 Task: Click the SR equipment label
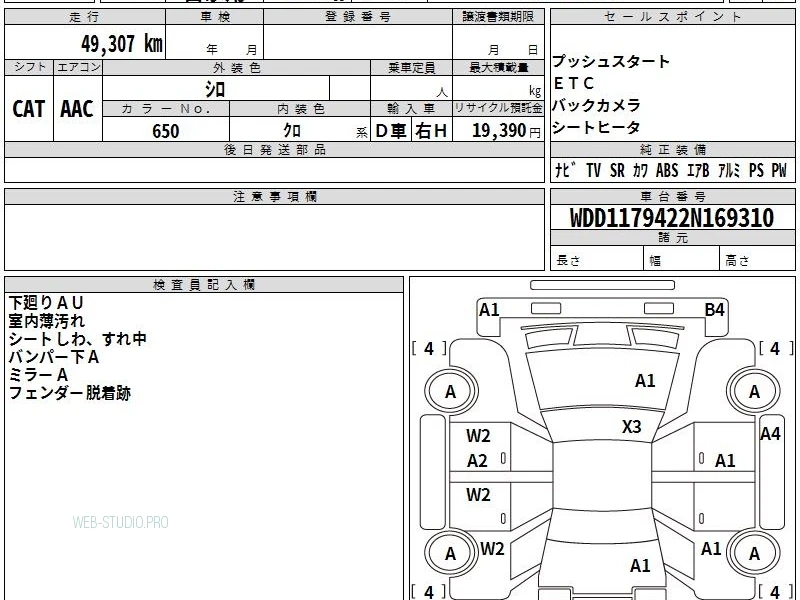pyautogui.click(x=617, y=170)
